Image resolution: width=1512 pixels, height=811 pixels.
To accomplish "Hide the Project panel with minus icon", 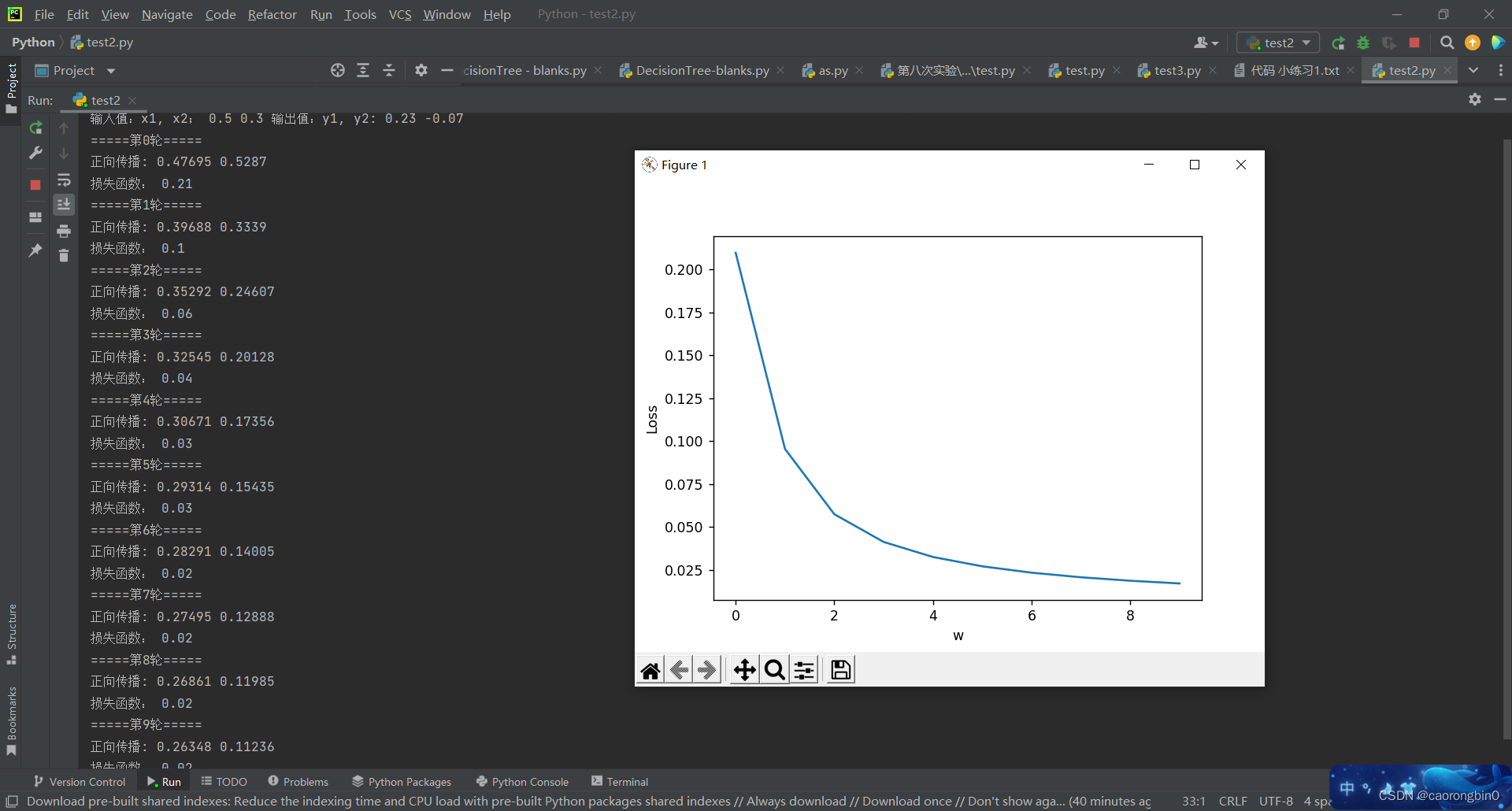I will coord(447,70).
